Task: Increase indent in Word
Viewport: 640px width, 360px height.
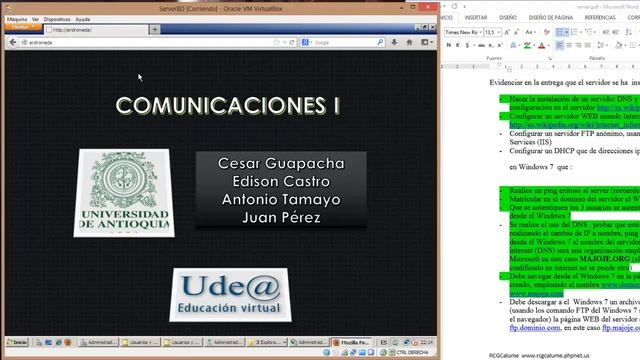Action: [x=616, y=32]
